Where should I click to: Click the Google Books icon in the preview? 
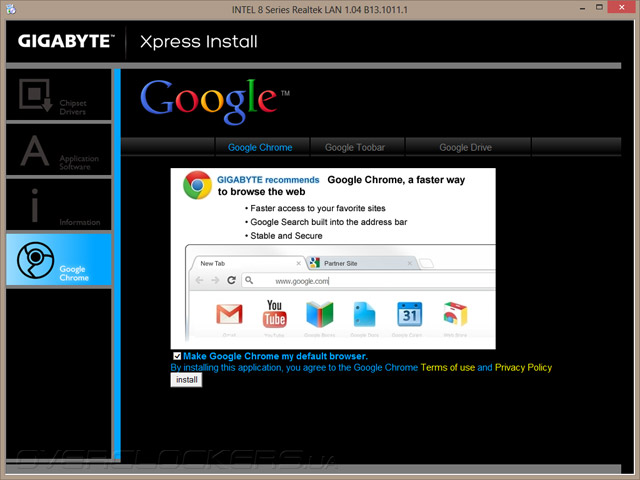pyautogui.click(x=320, y=314)
